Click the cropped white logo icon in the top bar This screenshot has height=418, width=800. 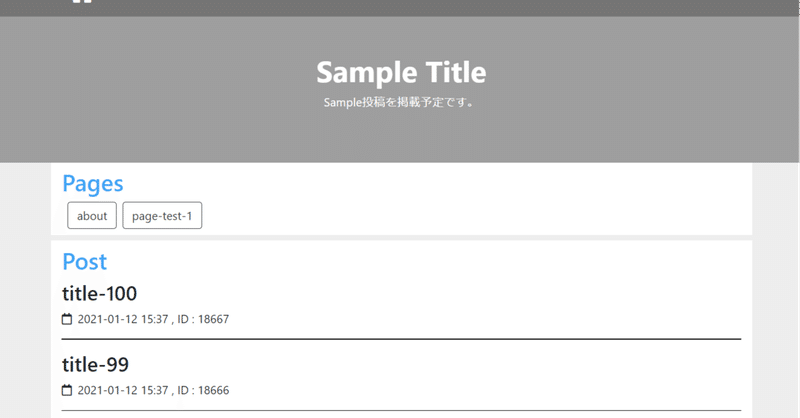[x=82, y=2]
